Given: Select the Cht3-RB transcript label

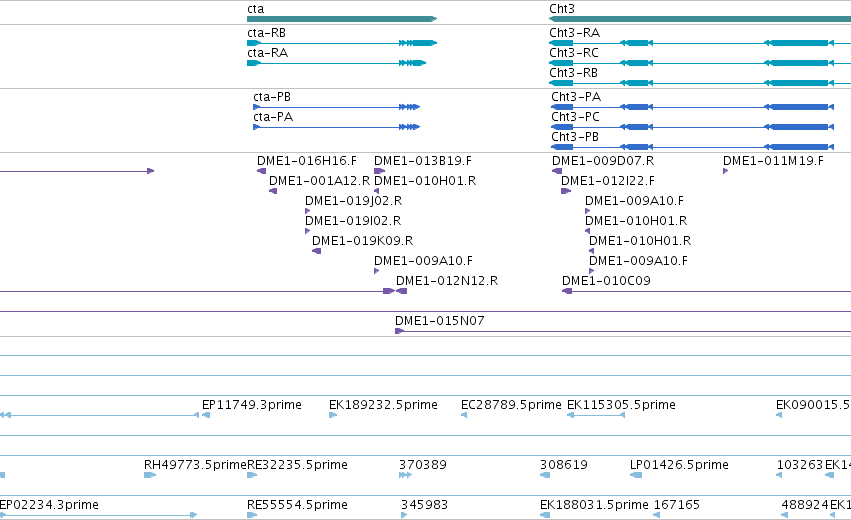Looking at the screenshot, I should (574, 73).
